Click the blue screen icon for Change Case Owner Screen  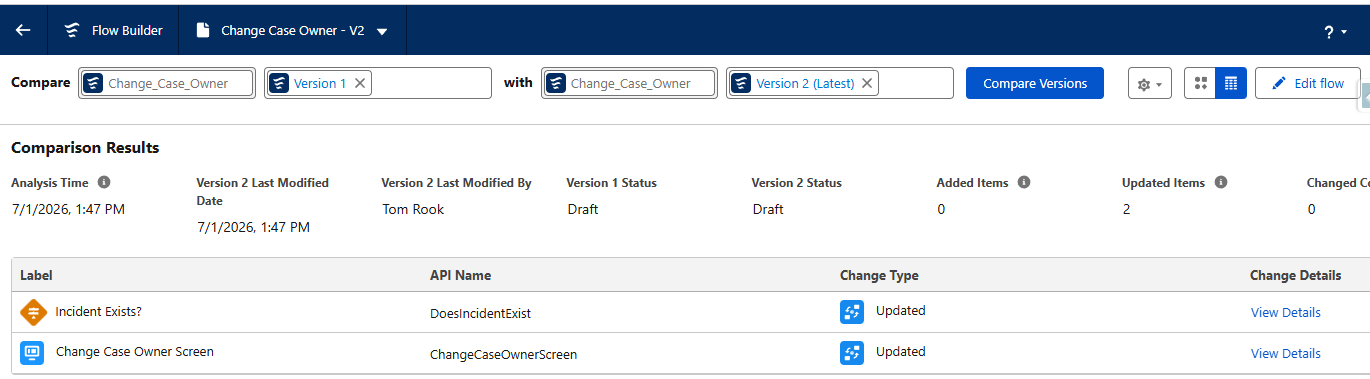click(32, 353)
